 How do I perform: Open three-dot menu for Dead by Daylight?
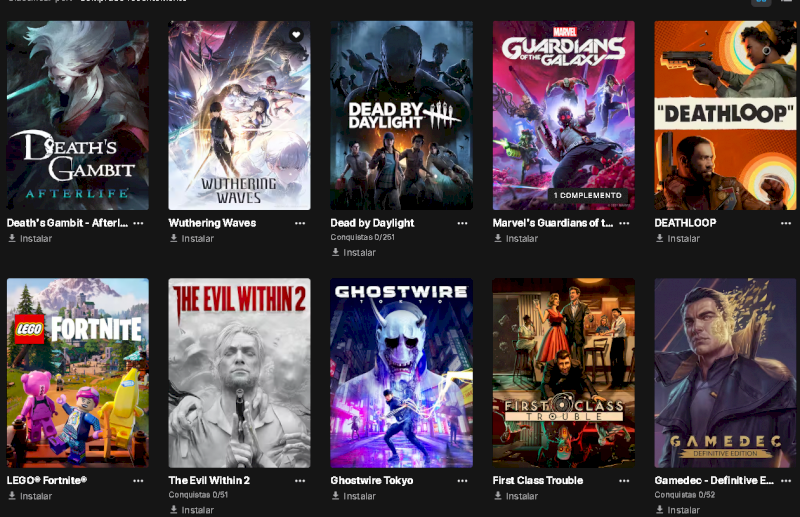pyautogui.click(x=462, y=223)
